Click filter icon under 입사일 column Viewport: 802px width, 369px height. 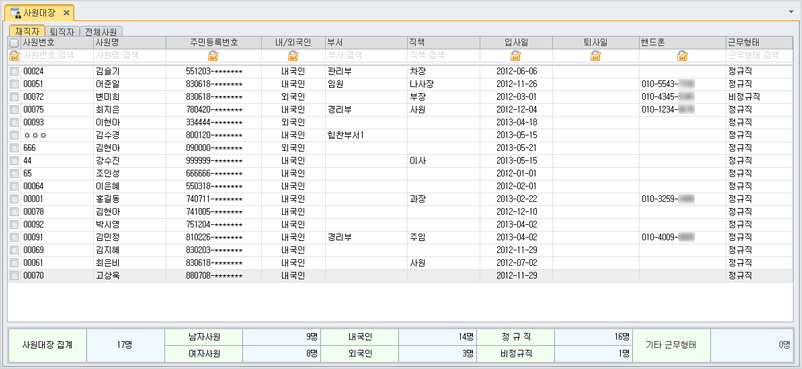[x=516, y=55]
